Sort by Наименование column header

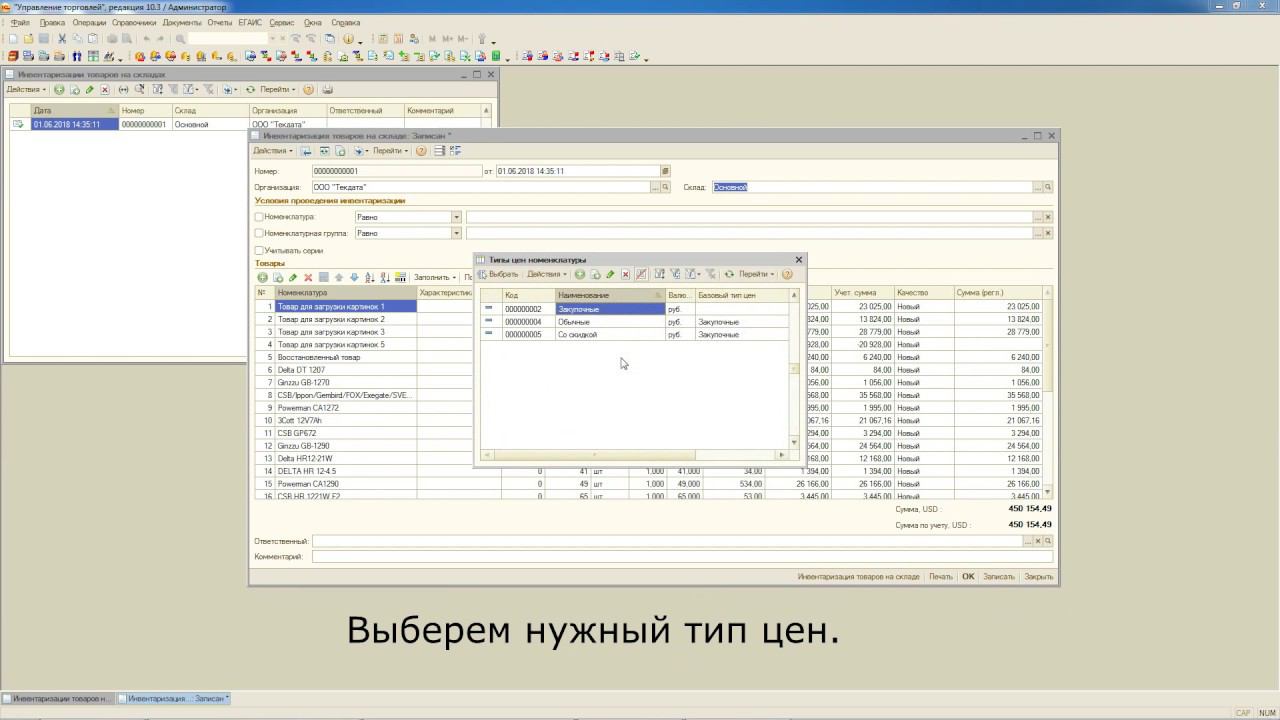[x=610, y=295]
